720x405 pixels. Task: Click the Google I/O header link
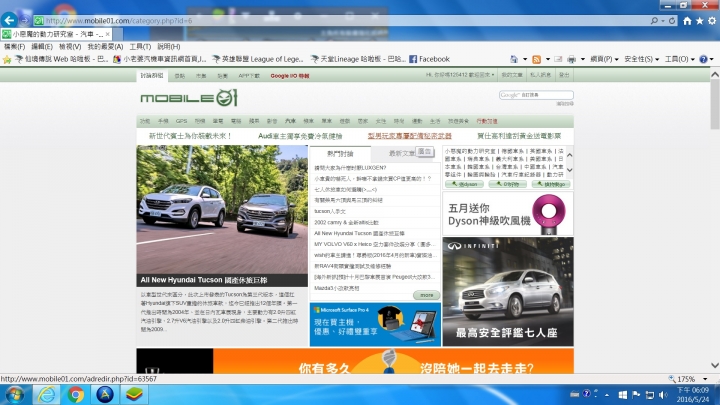pyautogui.click(x=290, y=76)
